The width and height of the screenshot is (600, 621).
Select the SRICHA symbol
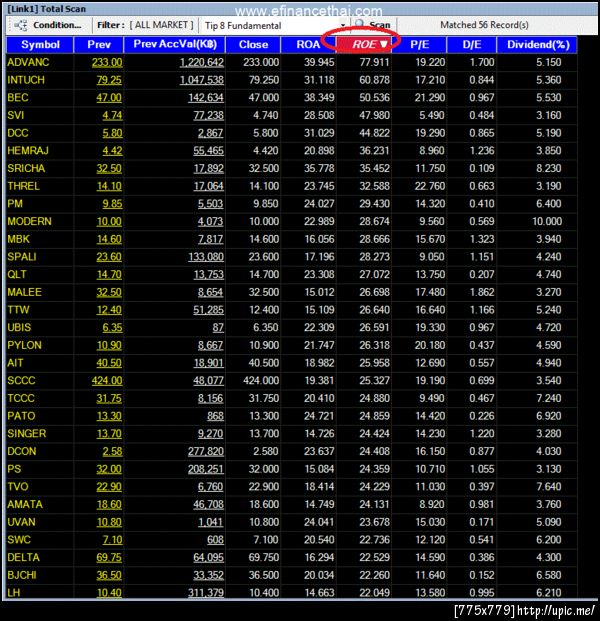[x=26, y=168]
